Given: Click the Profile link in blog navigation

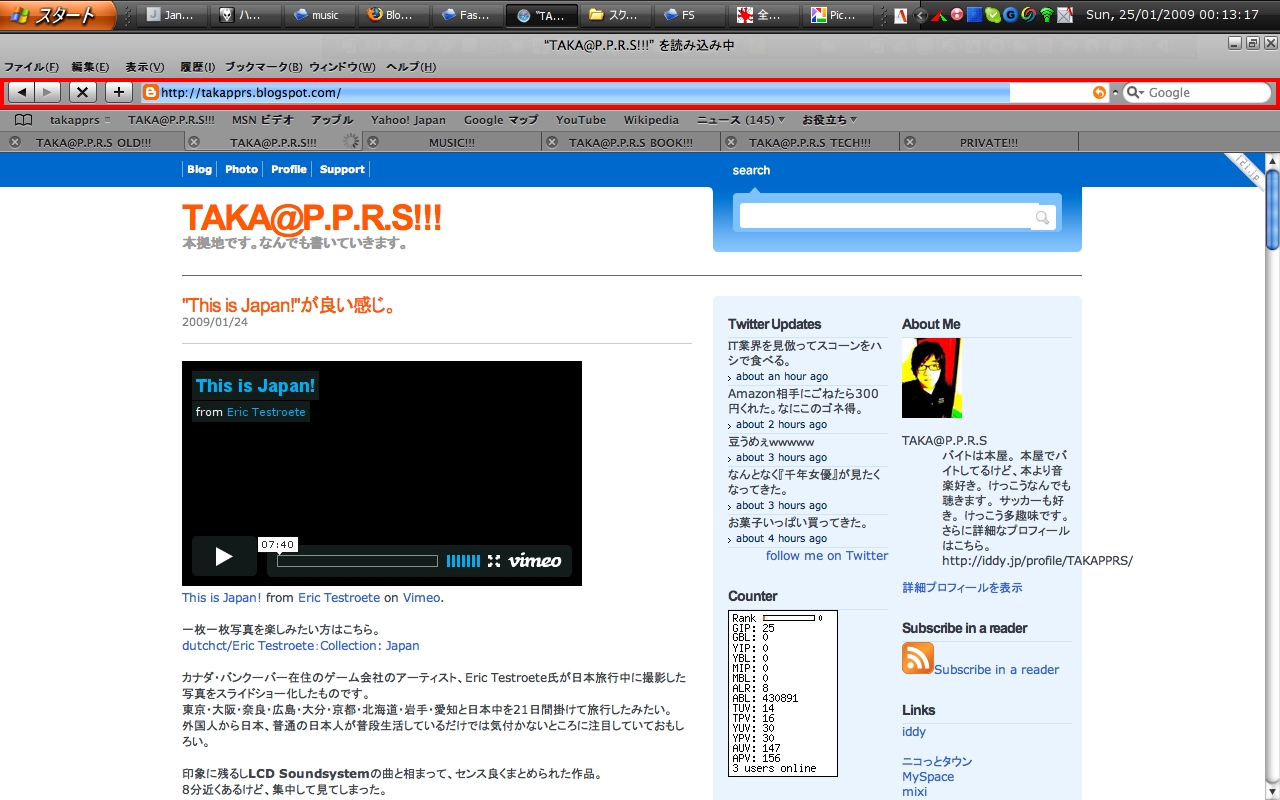Looking at the screenshot, I should point(289,169).
